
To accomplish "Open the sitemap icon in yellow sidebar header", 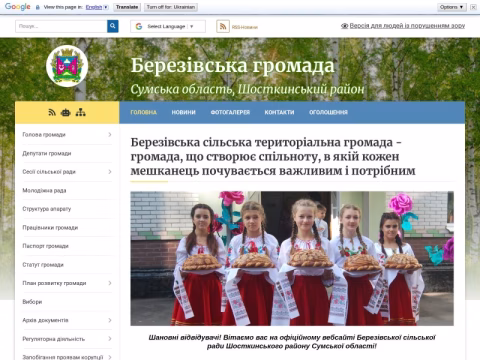I will (80, 112).
